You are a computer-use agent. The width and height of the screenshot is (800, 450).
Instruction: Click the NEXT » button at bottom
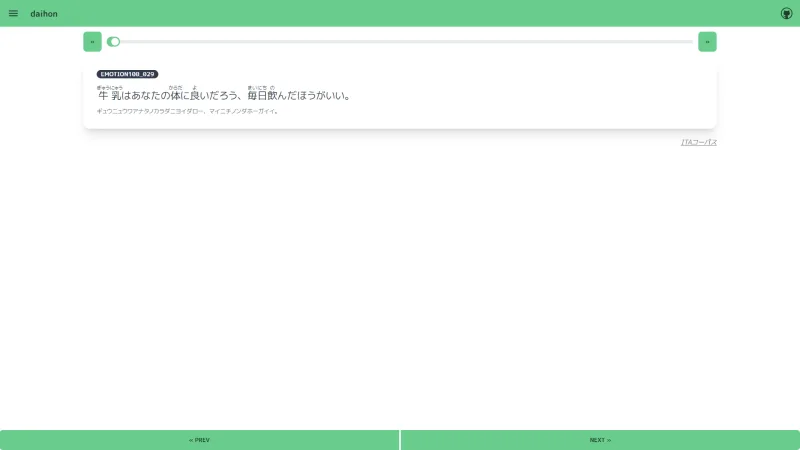point(600,440)
